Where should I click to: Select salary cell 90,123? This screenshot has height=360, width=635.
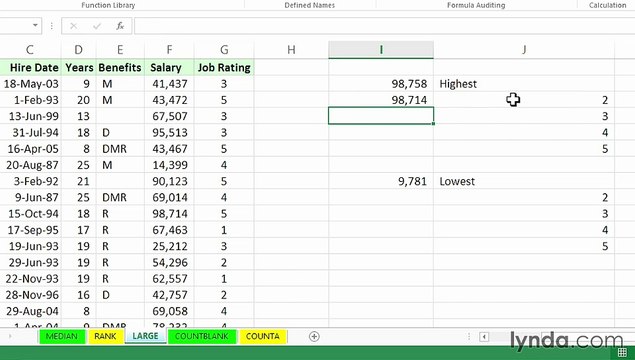[169, 181]
